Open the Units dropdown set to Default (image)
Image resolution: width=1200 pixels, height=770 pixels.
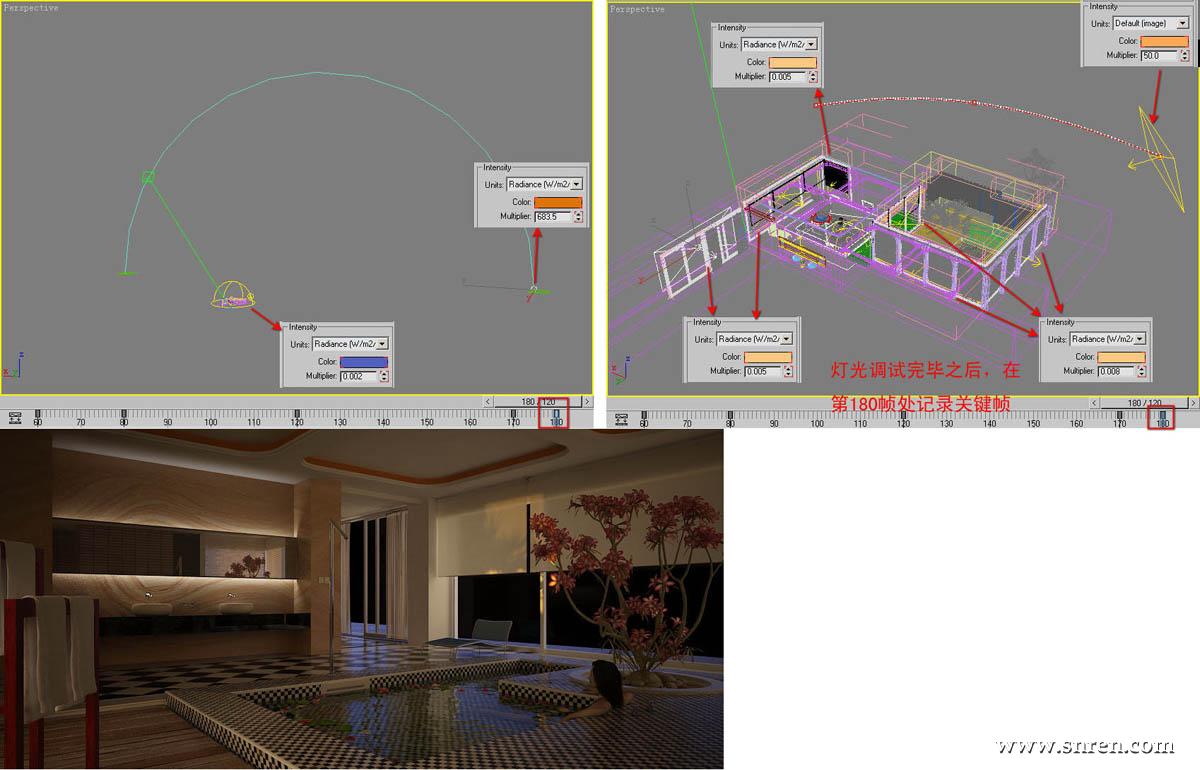pos(1151,23)
